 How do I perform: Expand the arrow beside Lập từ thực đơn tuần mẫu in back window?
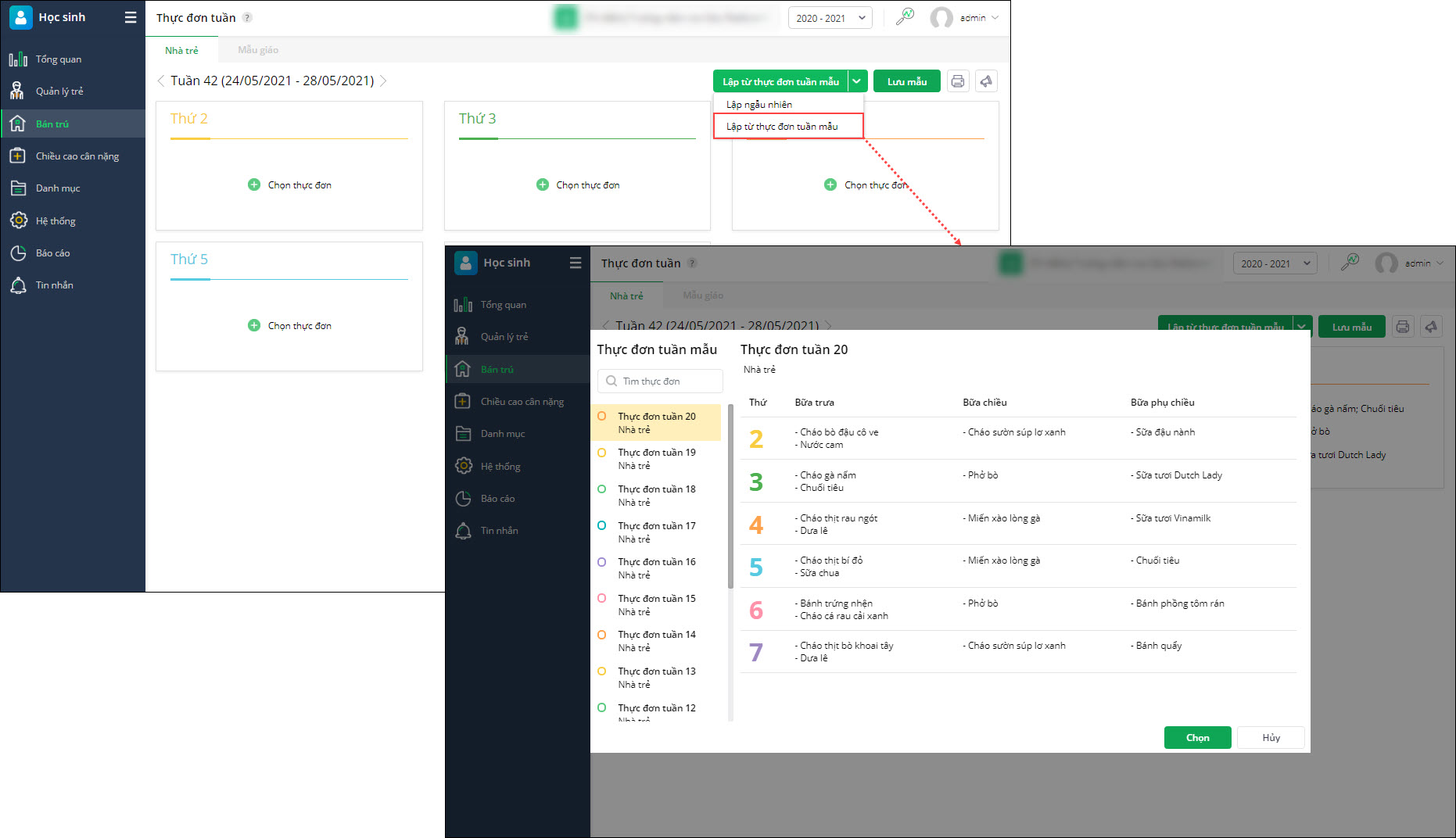[857, 81]
